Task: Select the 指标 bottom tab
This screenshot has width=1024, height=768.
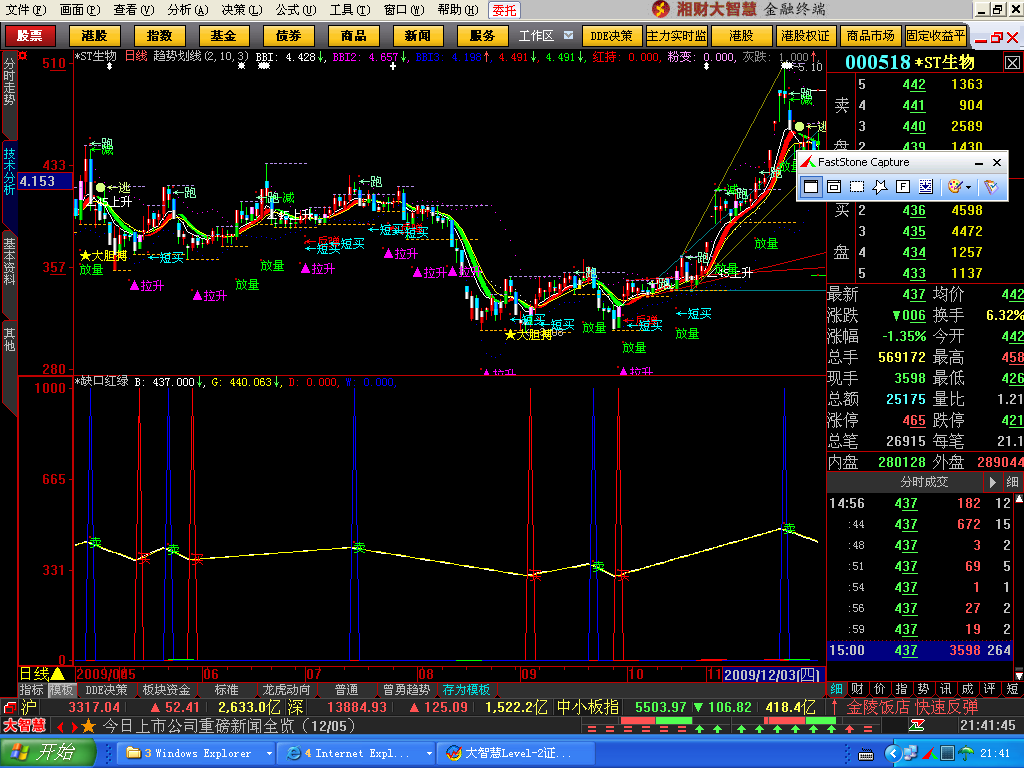Action: (x=31, y=690)
